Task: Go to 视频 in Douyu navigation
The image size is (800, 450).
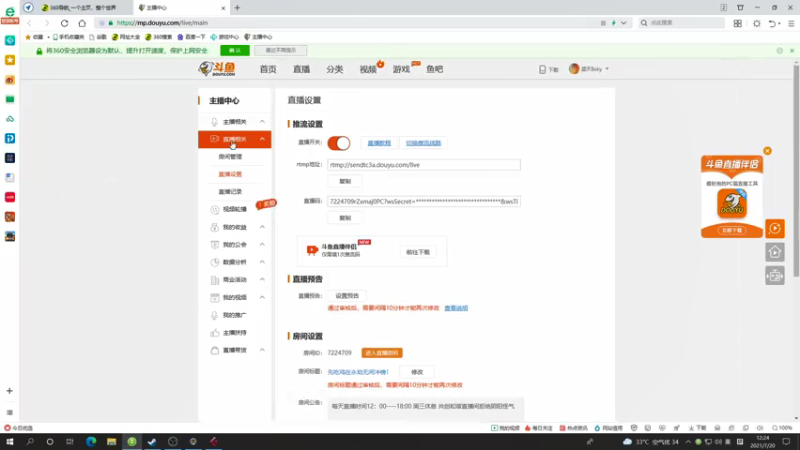Action: click(x=368, y=69)
